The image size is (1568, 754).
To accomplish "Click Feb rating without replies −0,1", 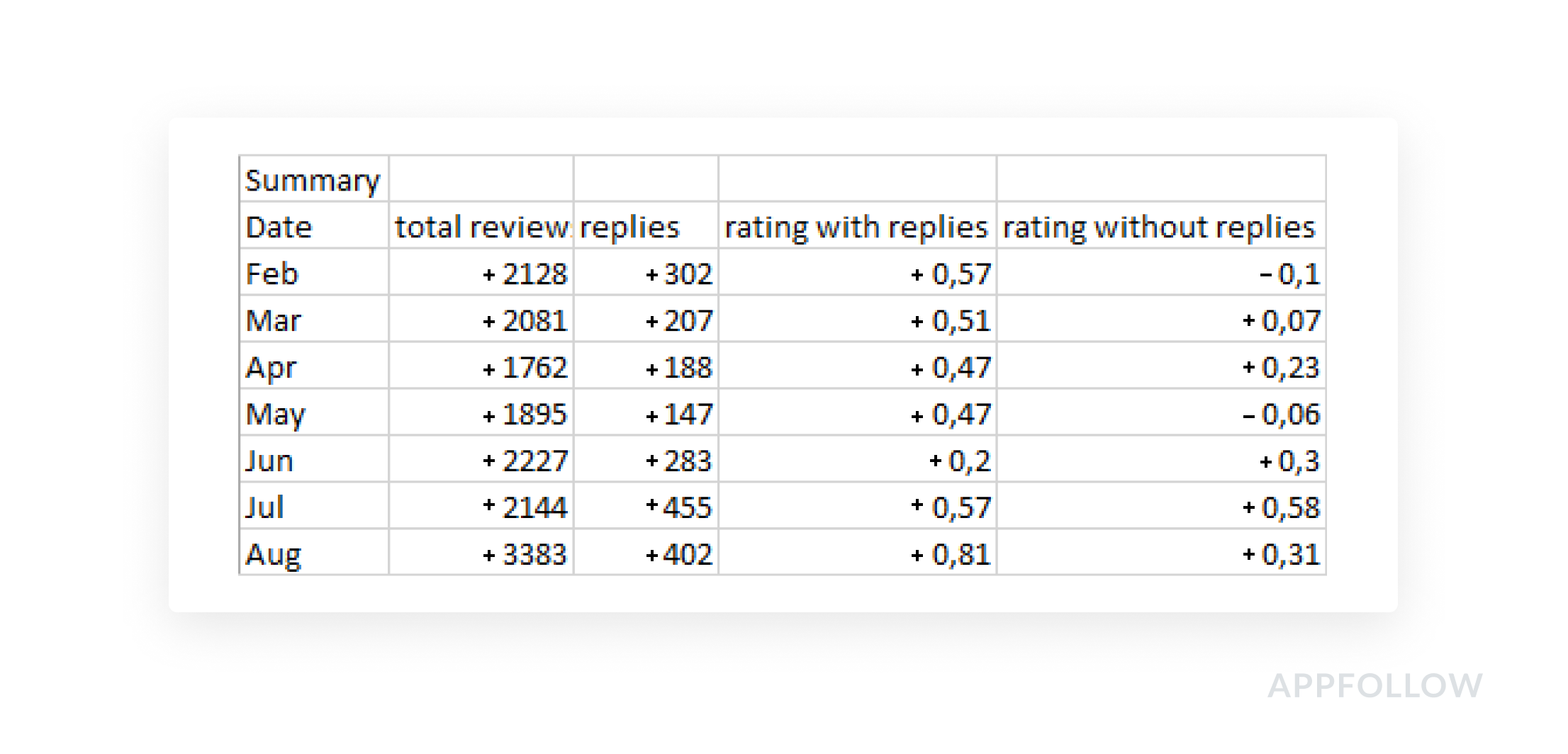I will point(1289,274).
